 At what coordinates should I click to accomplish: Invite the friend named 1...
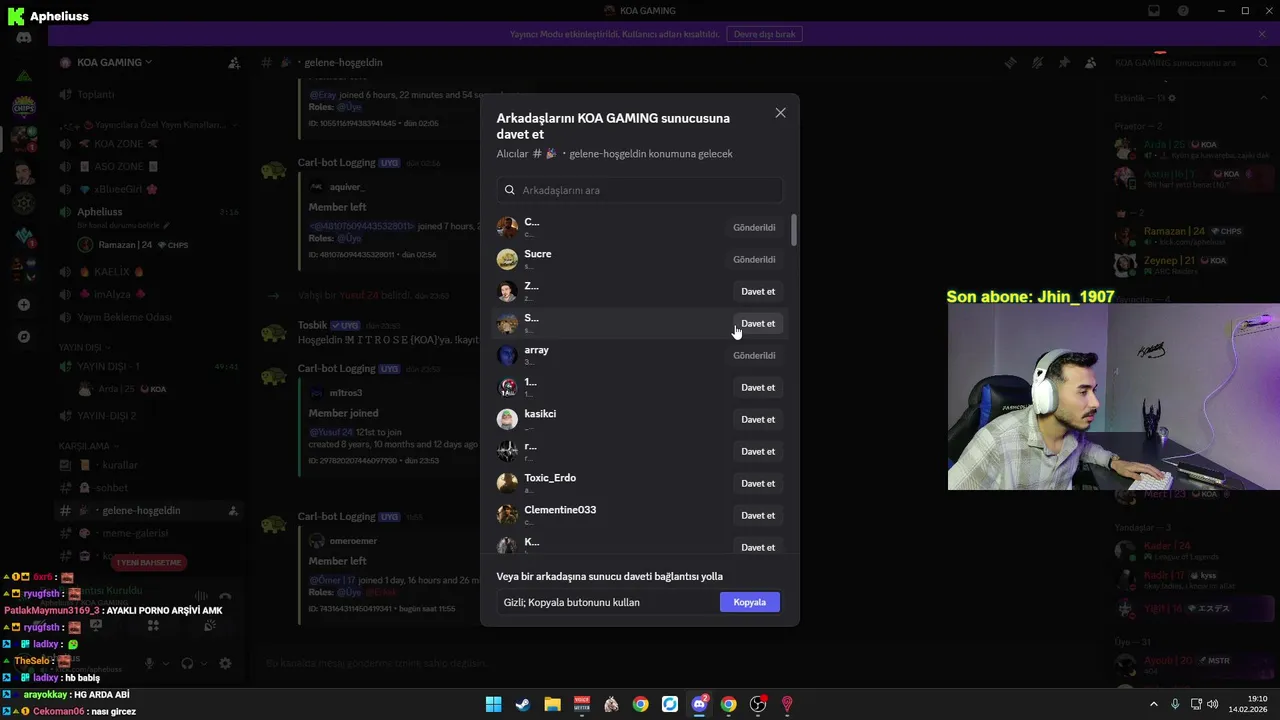click(x=757, y=388)
